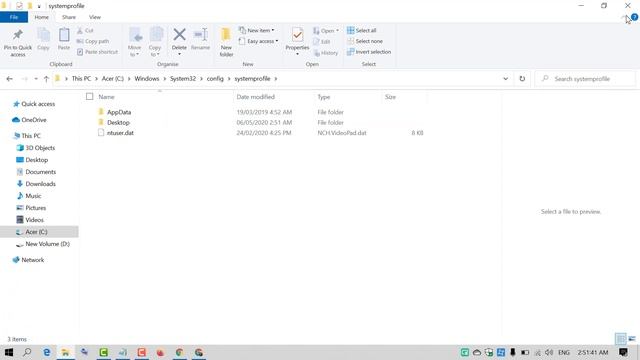This screenshot has height=360, width=640.
Task: Switch to the details view button
Action: (x=620, y=339)
